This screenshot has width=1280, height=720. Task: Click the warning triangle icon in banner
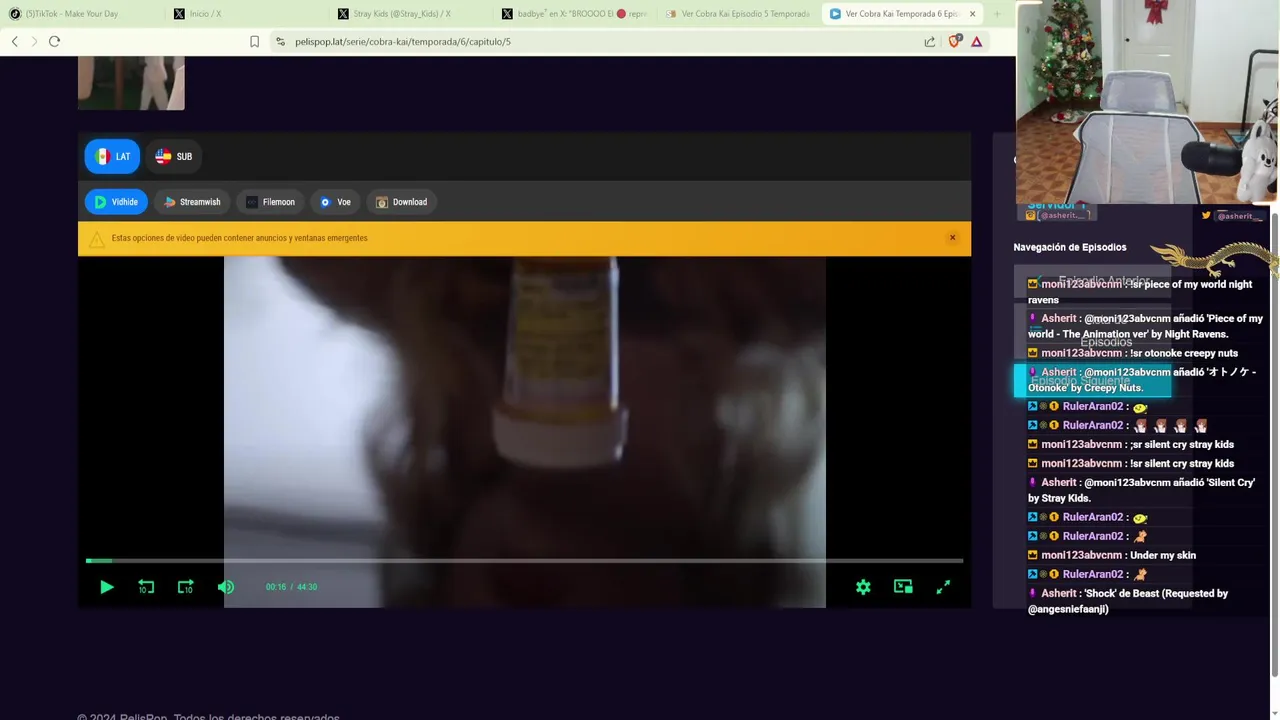[x=96, y=239]
